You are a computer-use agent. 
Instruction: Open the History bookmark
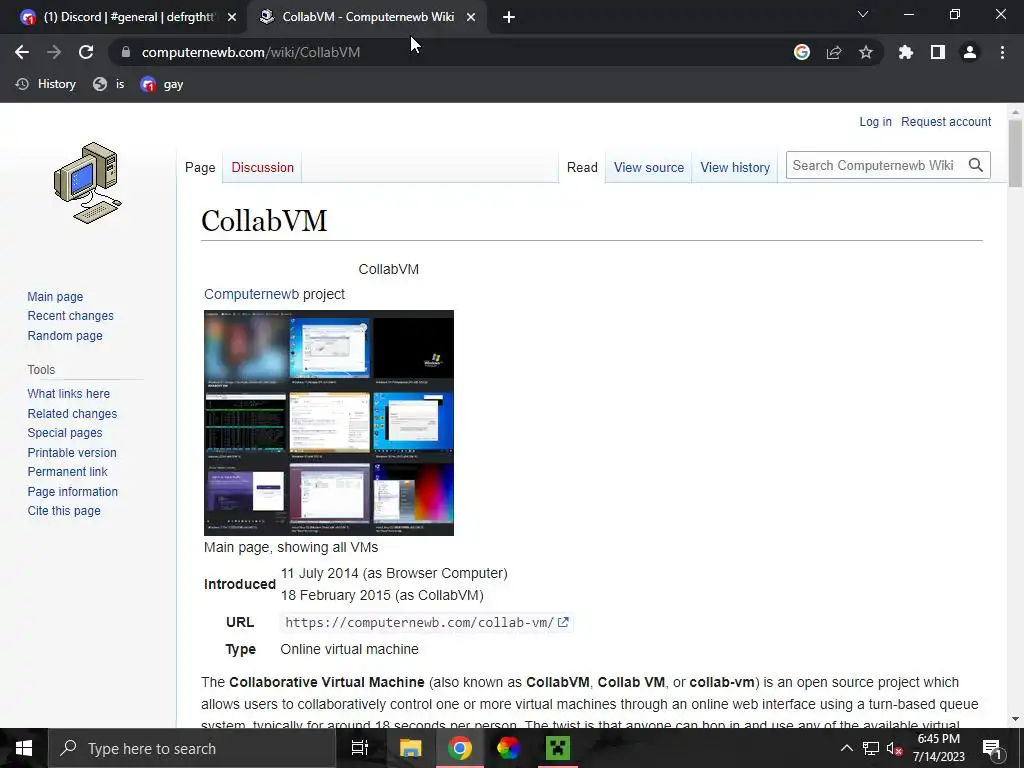tap(46, 84)
